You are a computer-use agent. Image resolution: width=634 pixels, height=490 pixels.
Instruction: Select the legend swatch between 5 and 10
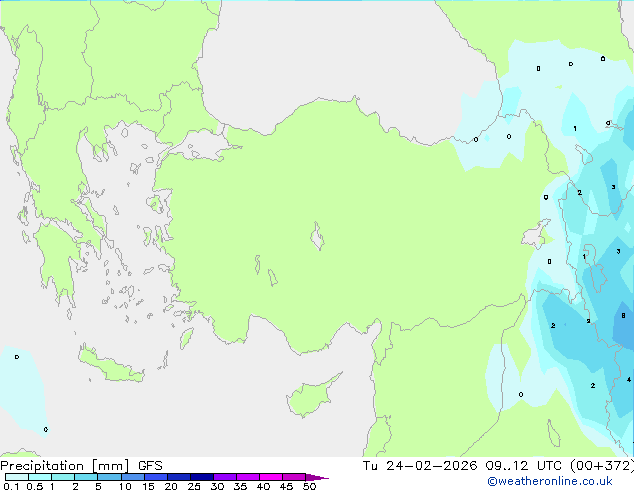[x=109, y=477]
